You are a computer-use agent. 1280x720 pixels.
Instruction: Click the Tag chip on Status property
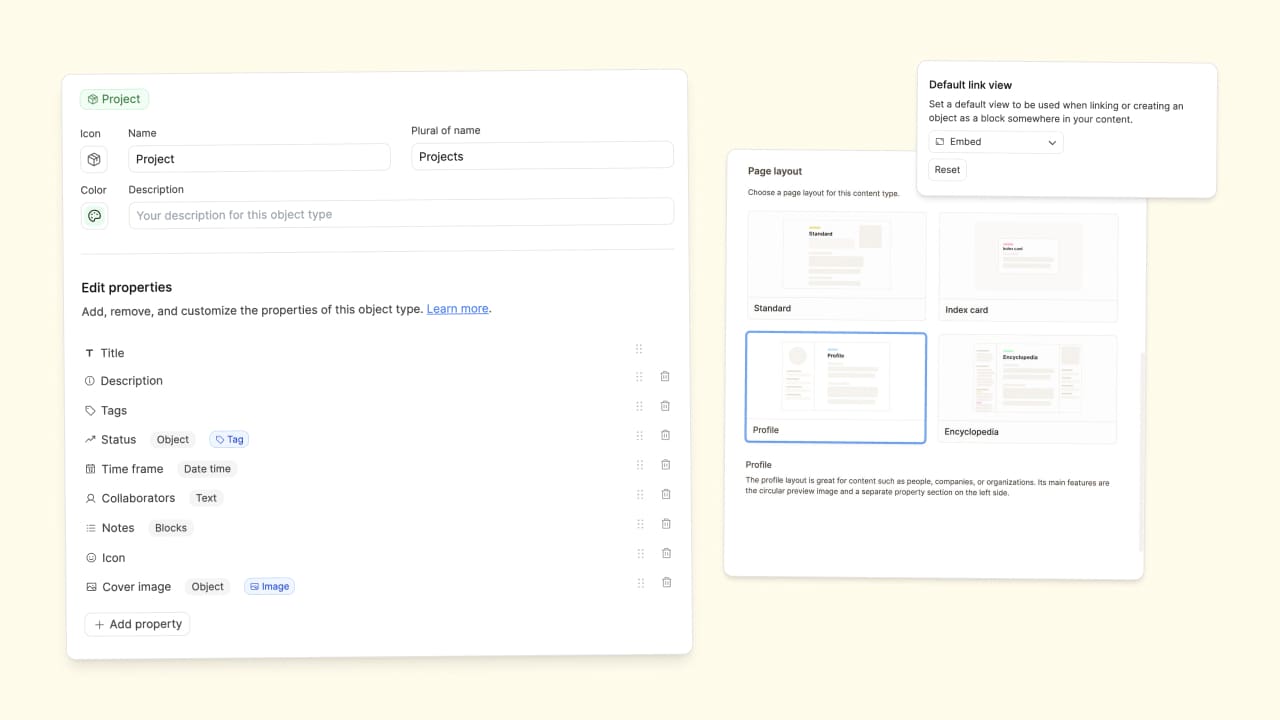tap(229, 439)
